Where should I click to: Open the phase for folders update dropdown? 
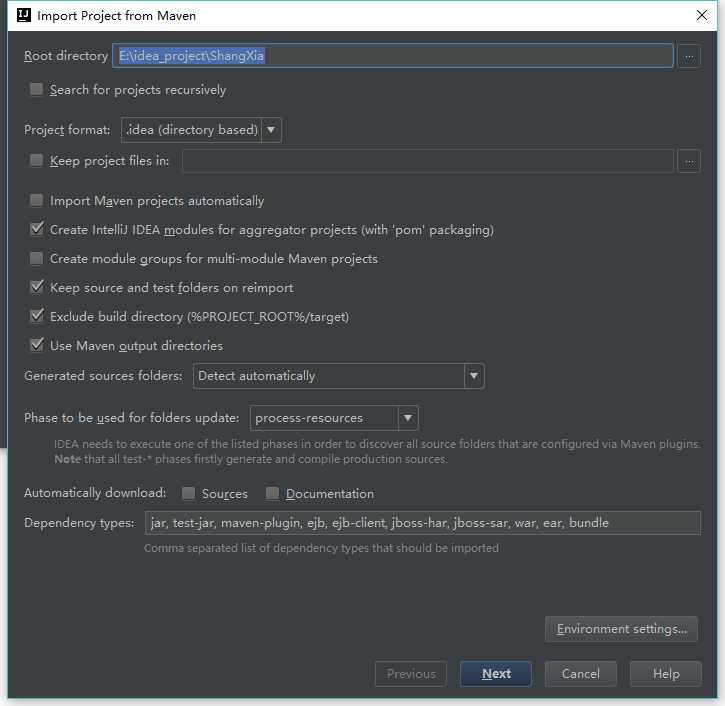point(334,418)
